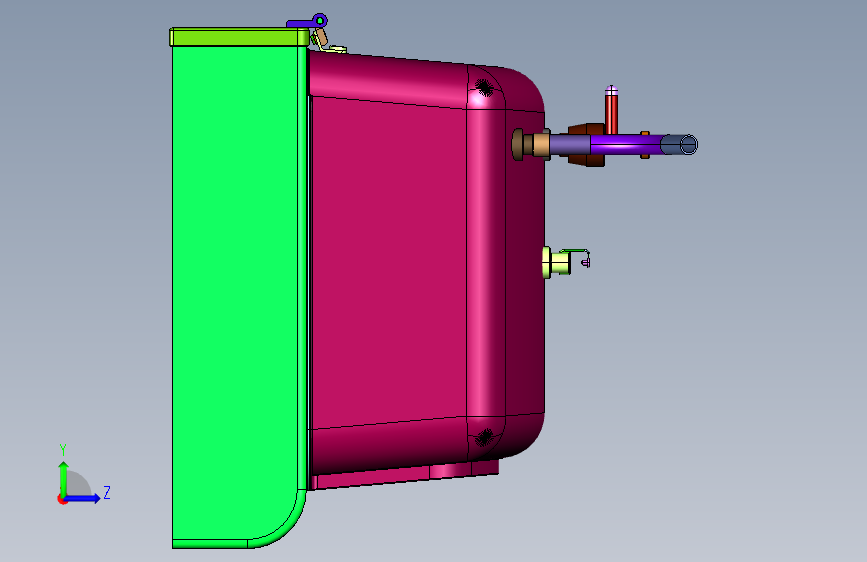Select the pale yellow valve fitting on the tank side
The image size is (867, 562).
(556, 262)
